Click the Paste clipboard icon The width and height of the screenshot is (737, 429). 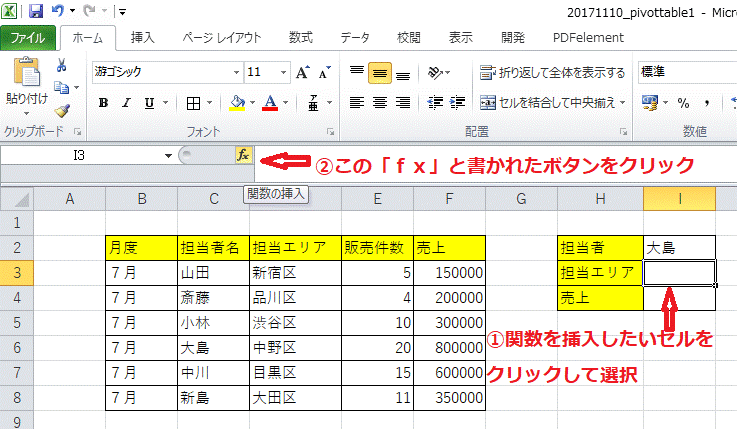click(x=26, y=74)
